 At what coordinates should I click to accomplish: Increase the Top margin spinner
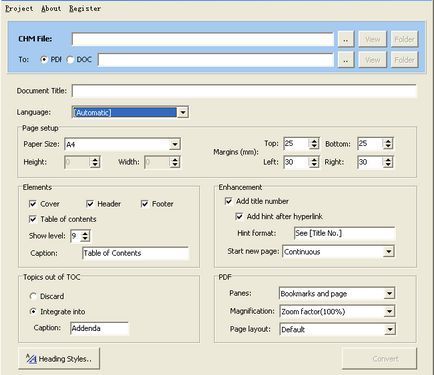pyautogui.click(x=314, y=141)
